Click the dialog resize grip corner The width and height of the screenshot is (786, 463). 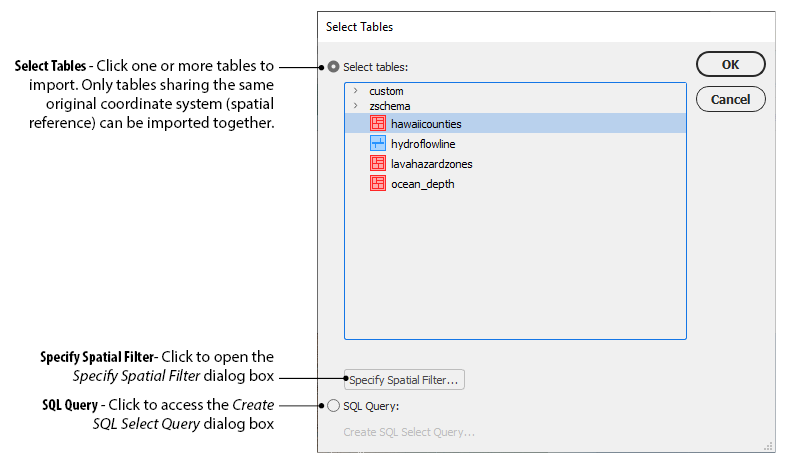click(x=768, y=446)
